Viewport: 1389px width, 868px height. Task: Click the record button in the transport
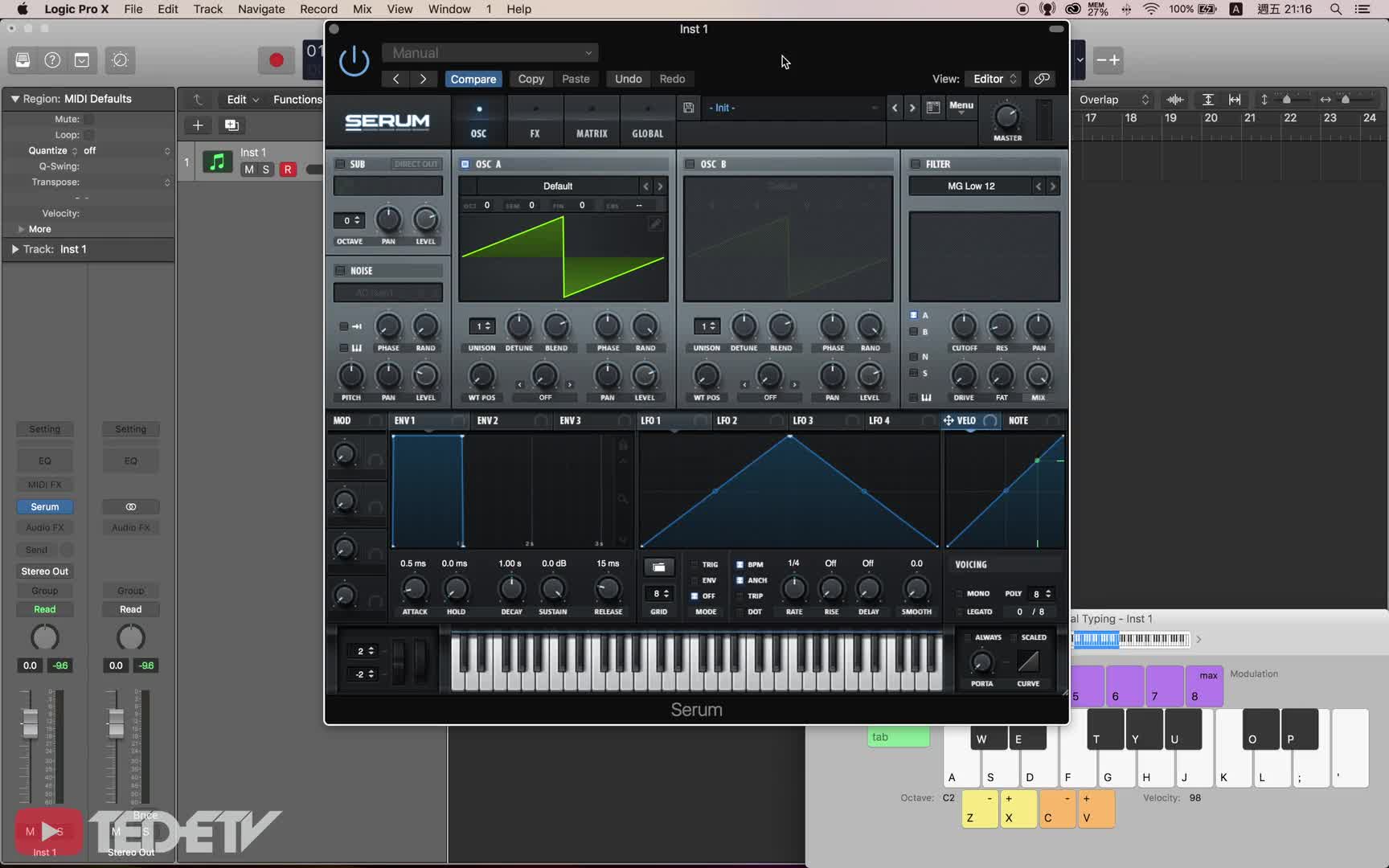[276, 60]
